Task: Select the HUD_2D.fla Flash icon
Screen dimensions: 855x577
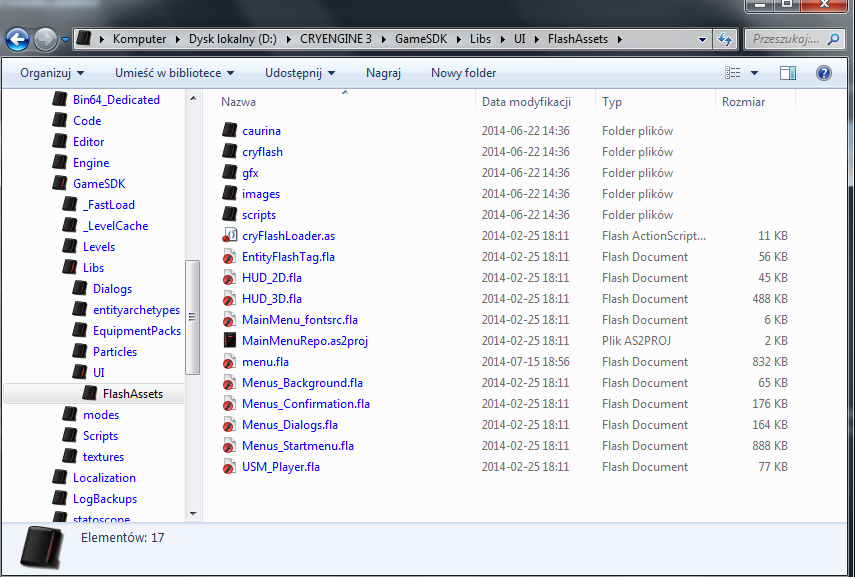Action: (x=230, y=278)
